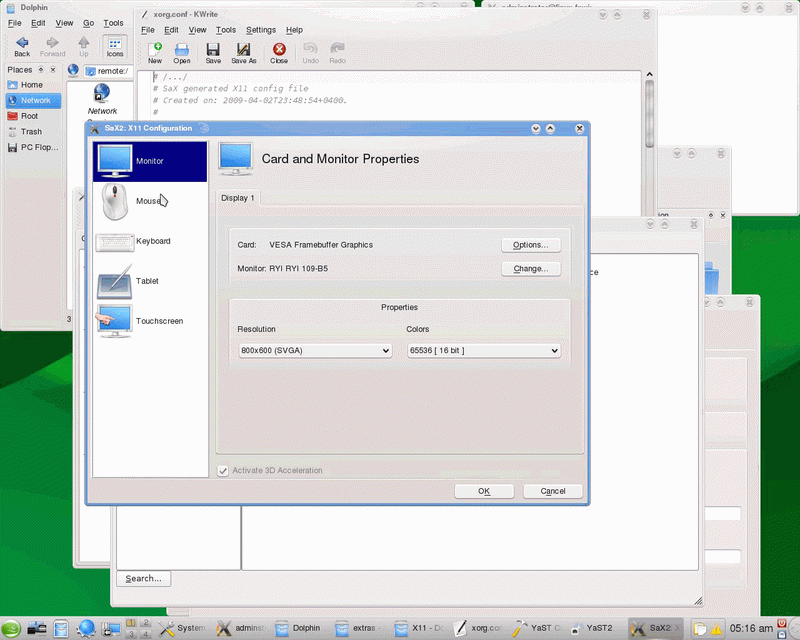Select PC Floppy in Dolphin Places
Screen dimensions: 800x640
click(33, 147)
